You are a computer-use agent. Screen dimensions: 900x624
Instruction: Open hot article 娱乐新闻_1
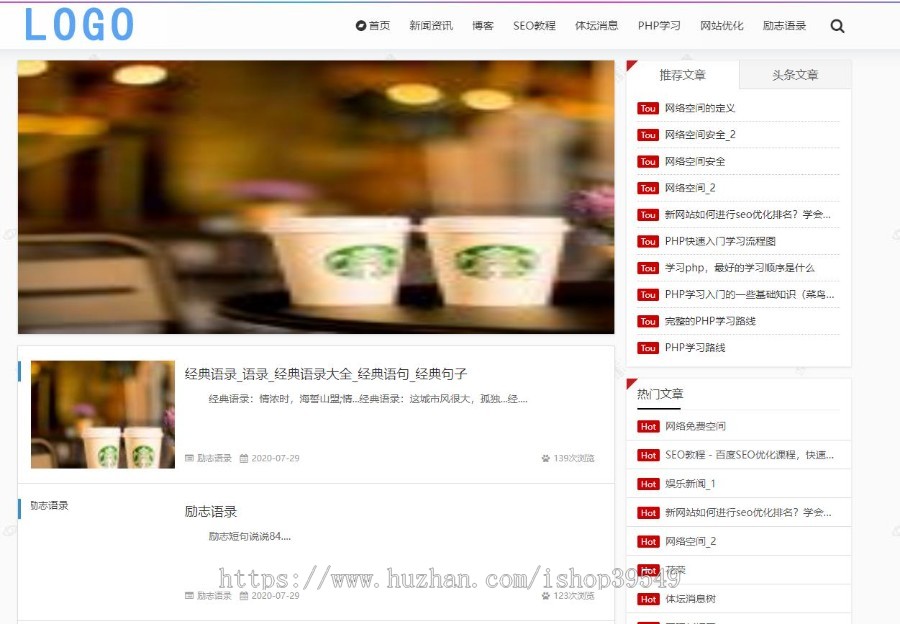[x=690, y=483]
